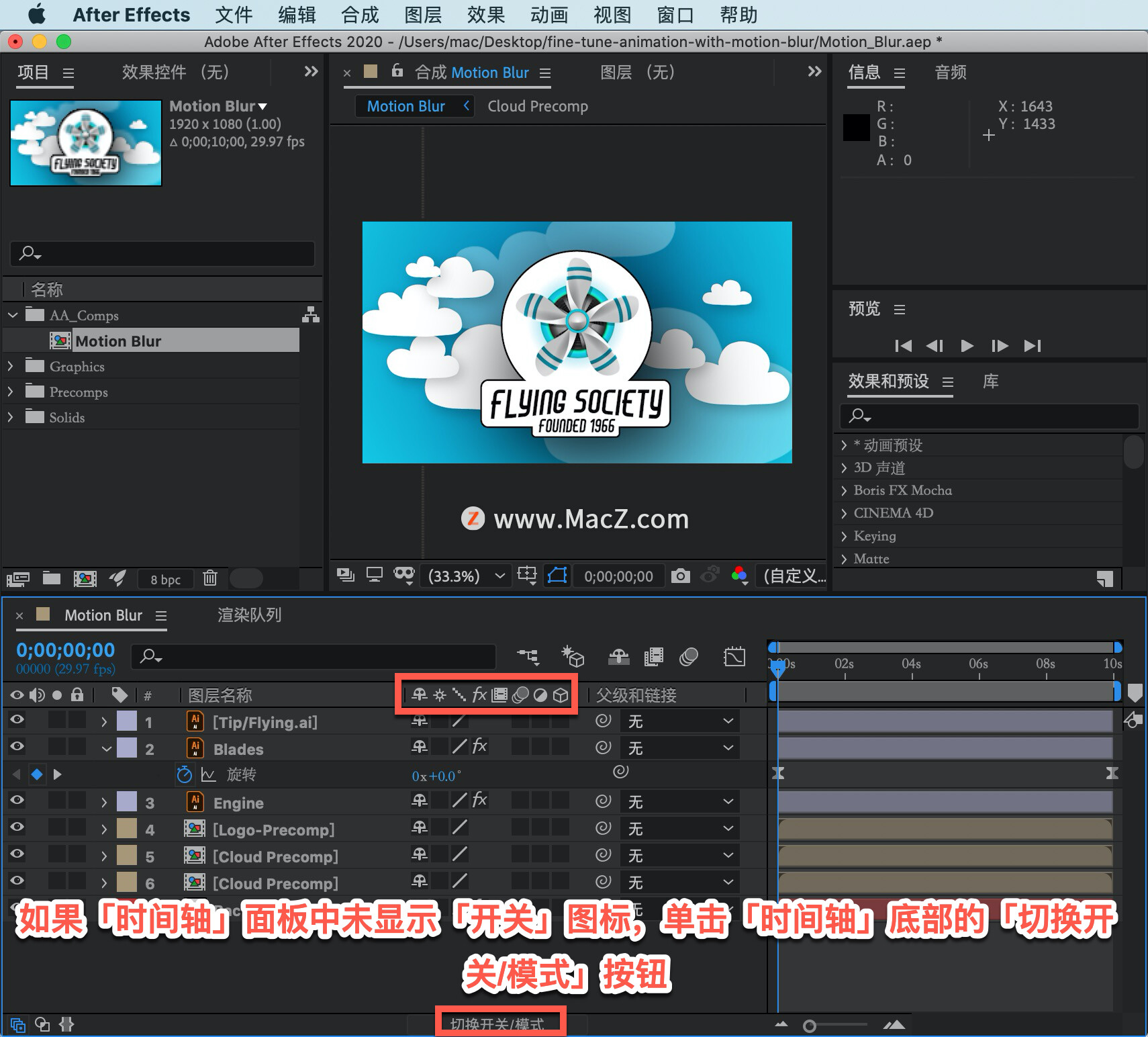Image resolution: width=1148 pixels, height=1037 pixels.
Task: Expand the Solids folder
Action: (11, 417)
